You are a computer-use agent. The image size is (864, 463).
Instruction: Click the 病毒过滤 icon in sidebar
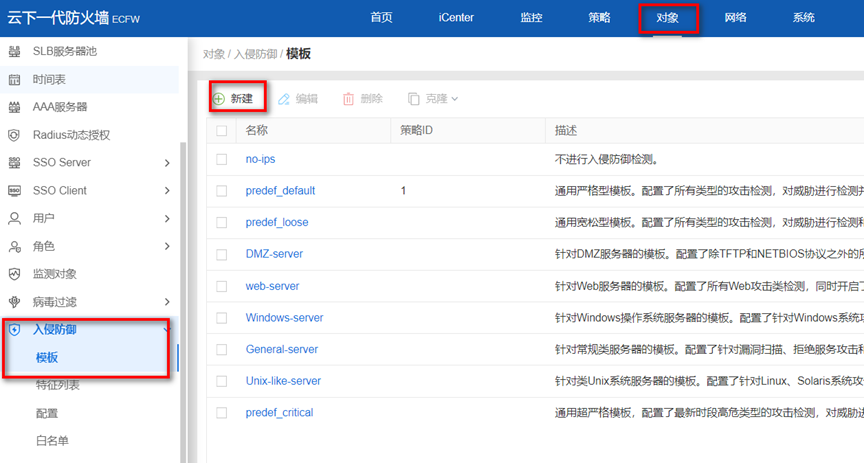pos(14,302)
